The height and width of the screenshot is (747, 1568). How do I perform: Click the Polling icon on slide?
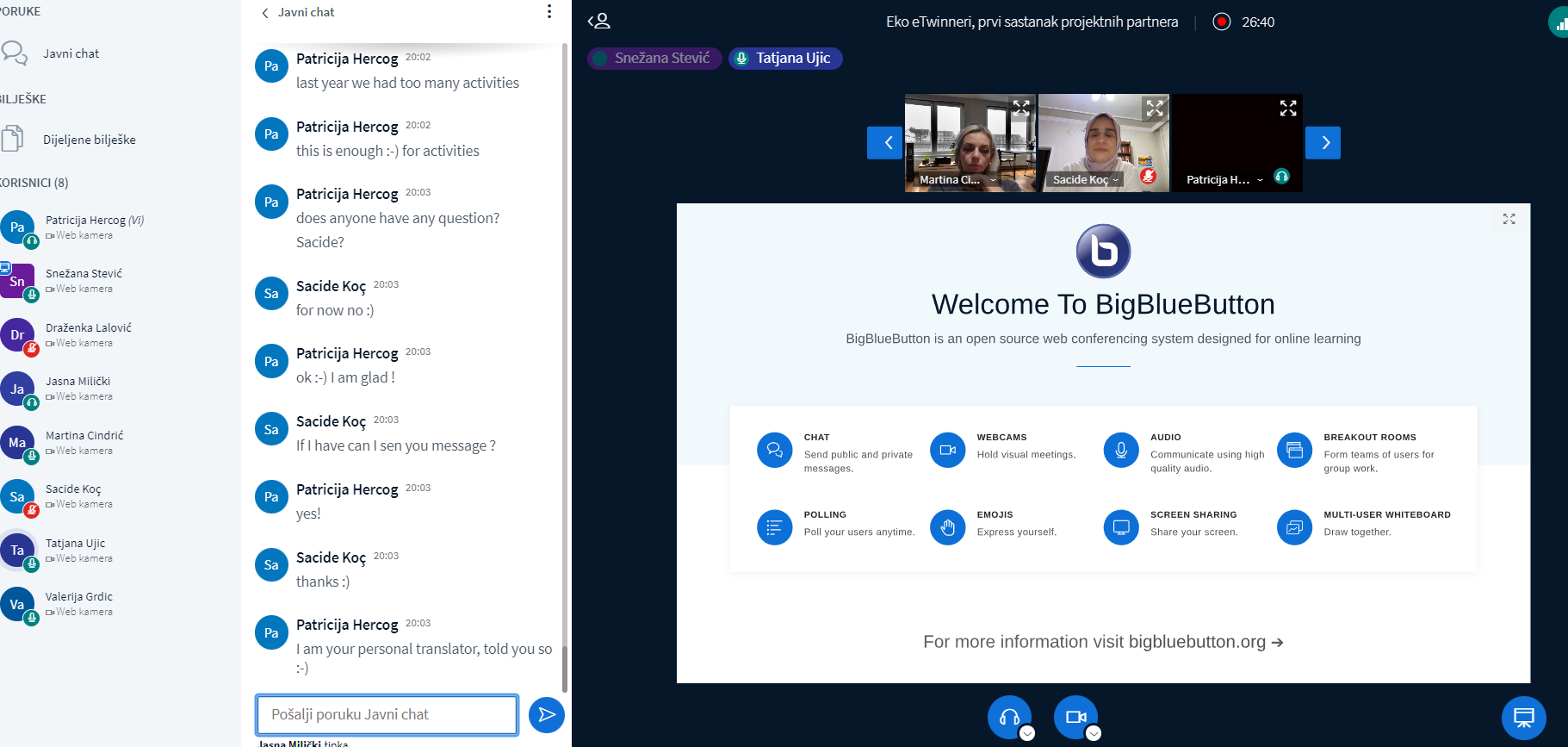point(774,527)
